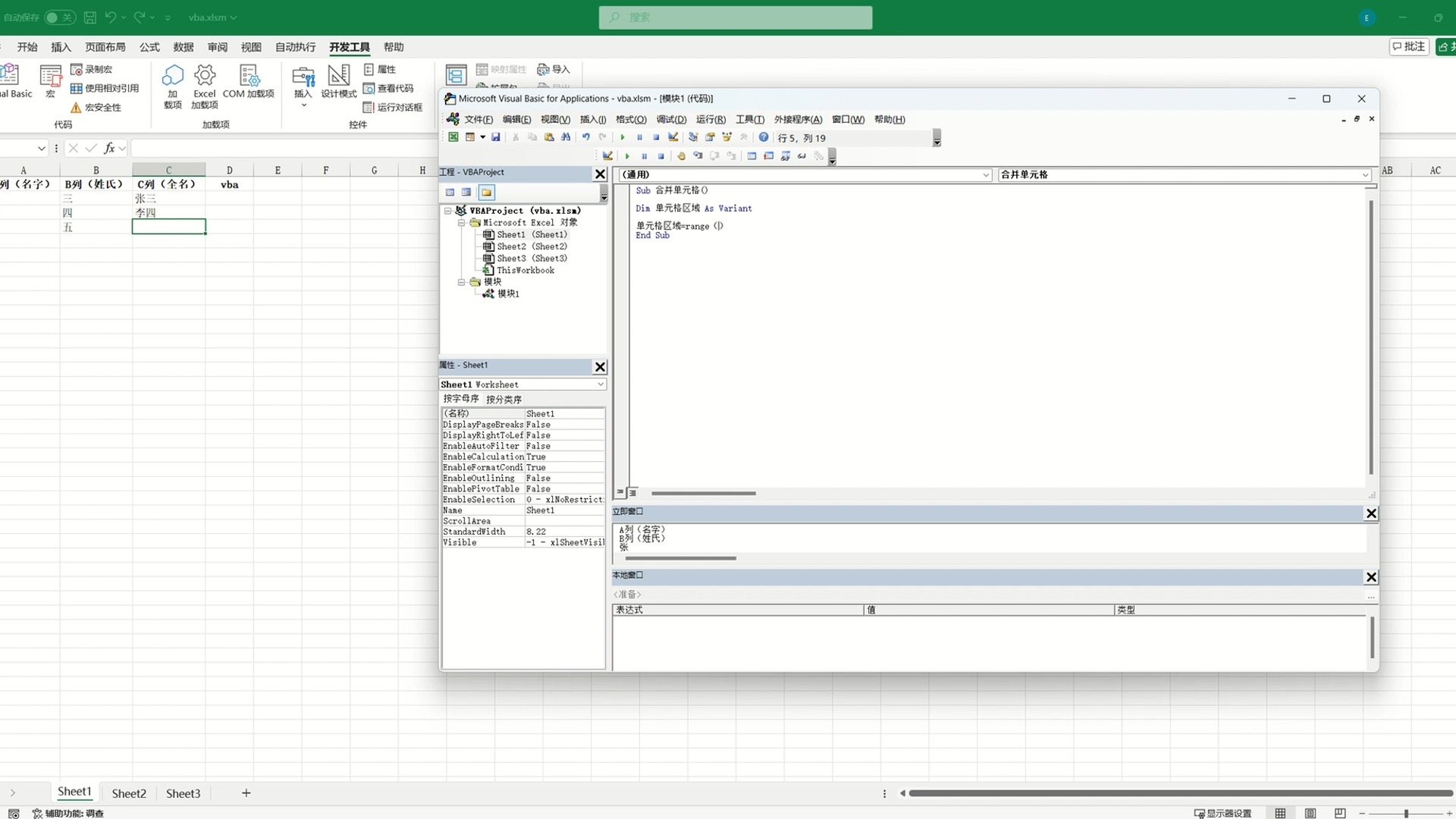This screenshot has height=819, width=1456.
Task: Open Properties Window icon in toolbar
Action: point(710,137)
